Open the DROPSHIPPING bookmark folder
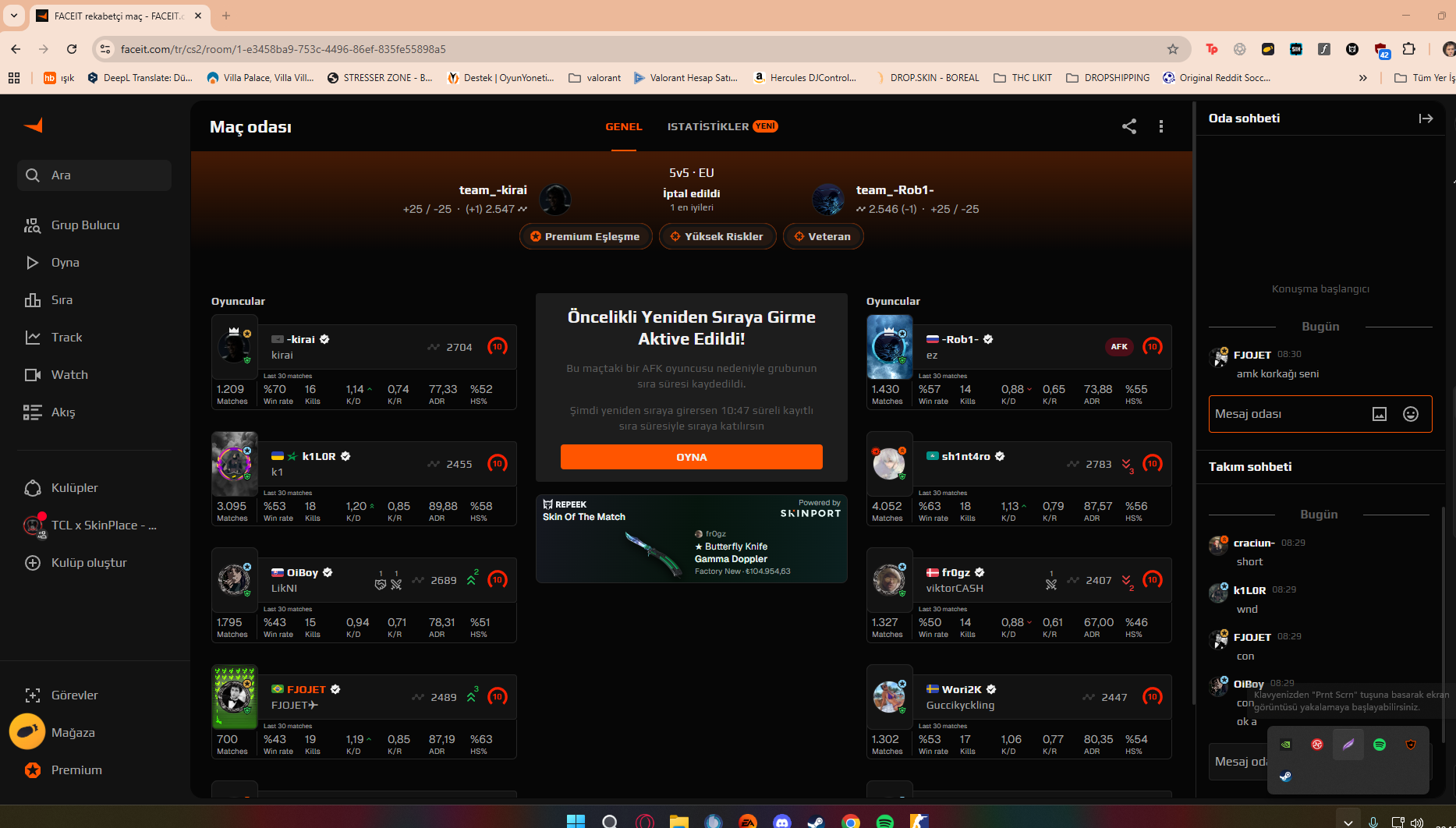This screenshot has height=828, width=1456. point(1107,78)
